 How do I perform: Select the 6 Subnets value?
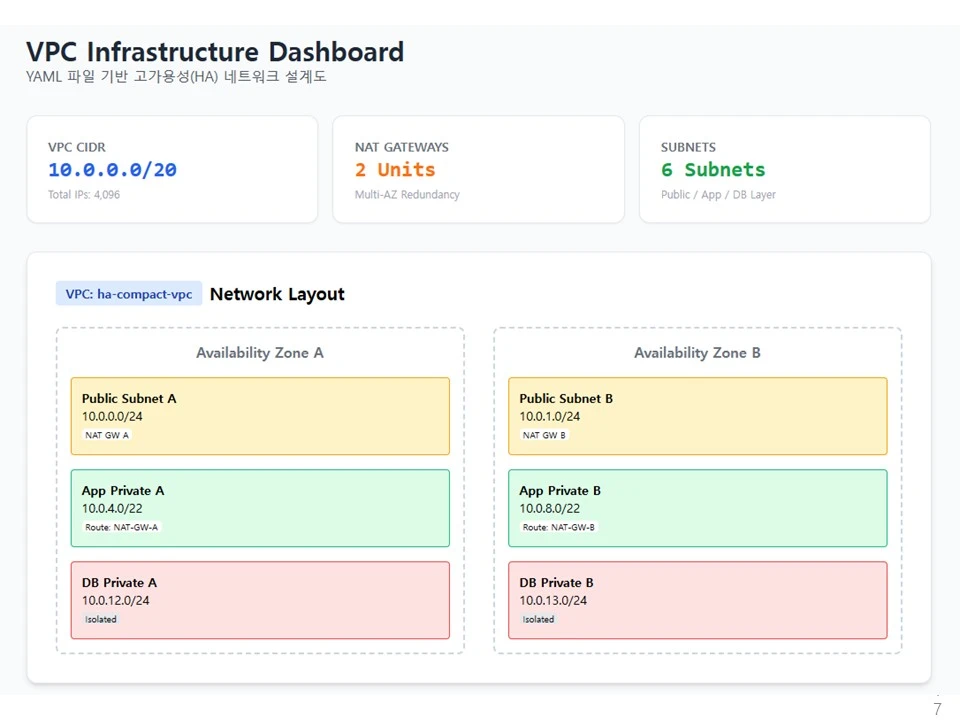713,170
